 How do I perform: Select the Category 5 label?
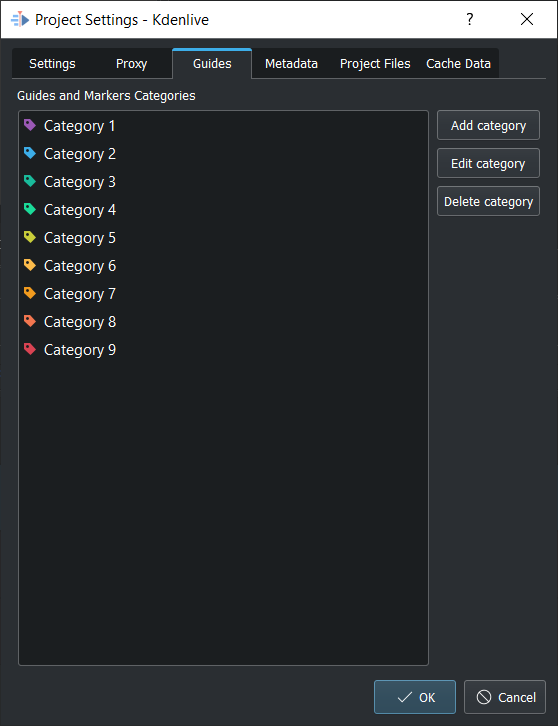coord(80,238)
